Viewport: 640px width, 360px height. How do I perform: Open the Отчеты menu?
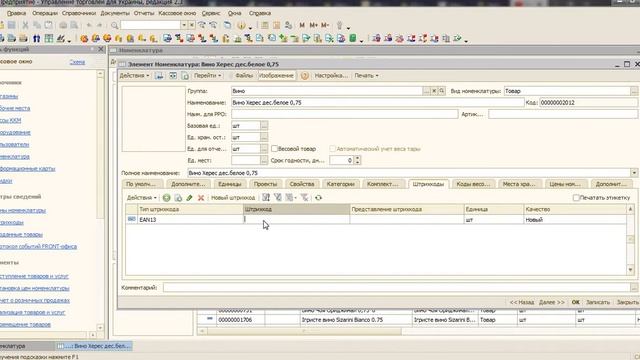[x=144, y=13]
